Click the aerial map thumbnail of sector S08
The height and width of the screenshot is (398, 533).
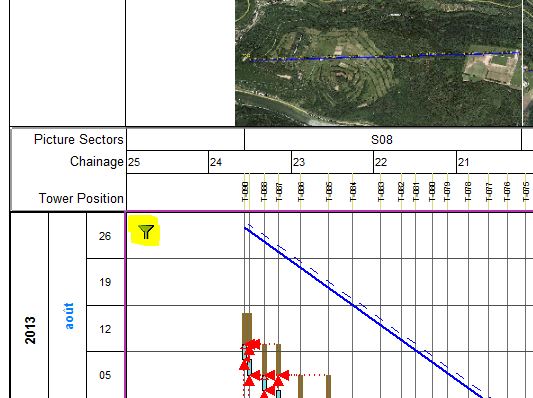(378, 63)
